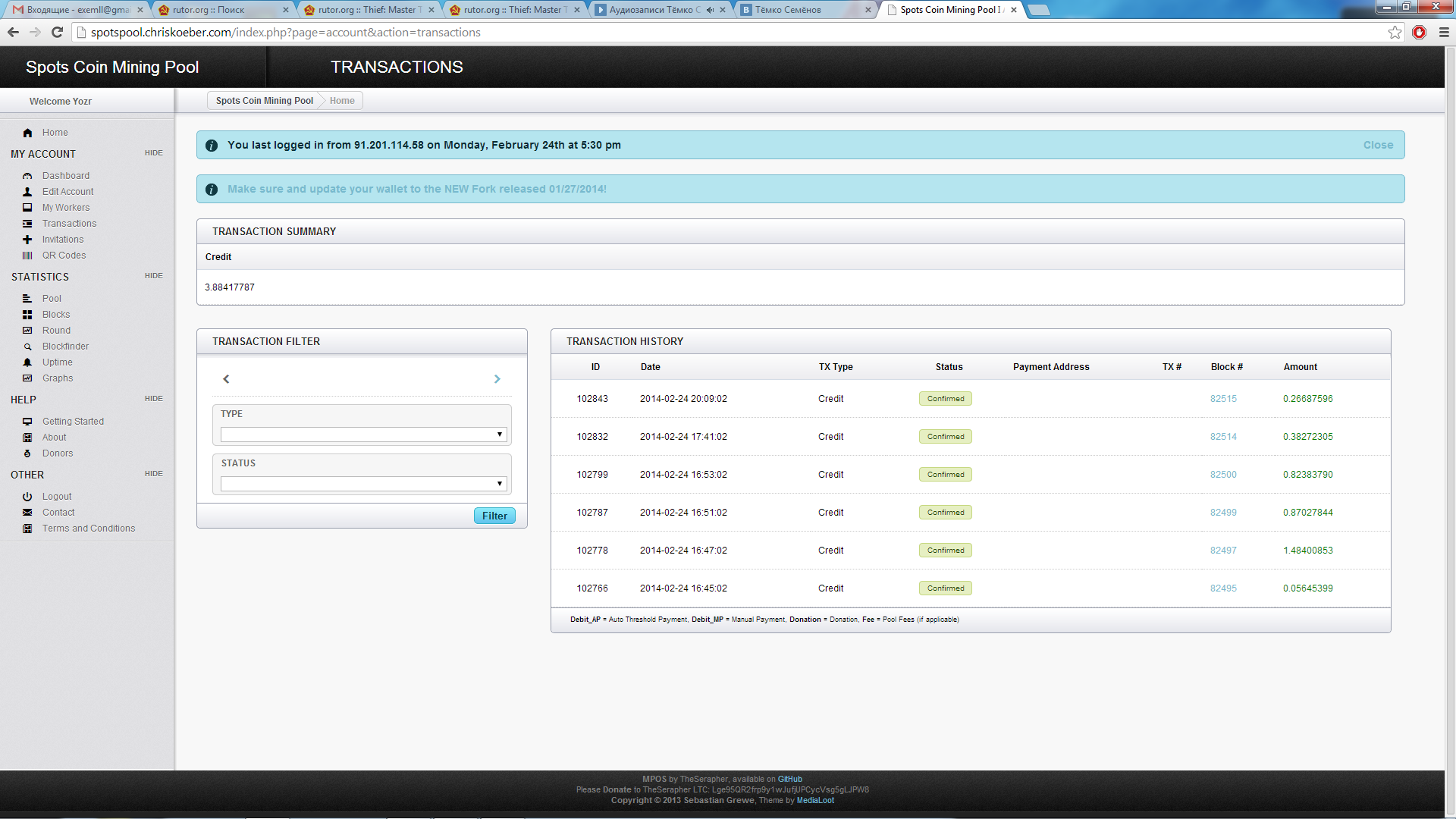Image resolution: width=1456 pixels, height=819 pixels.
Task: Click the Invitations plus icon
Action: [27, 240]
